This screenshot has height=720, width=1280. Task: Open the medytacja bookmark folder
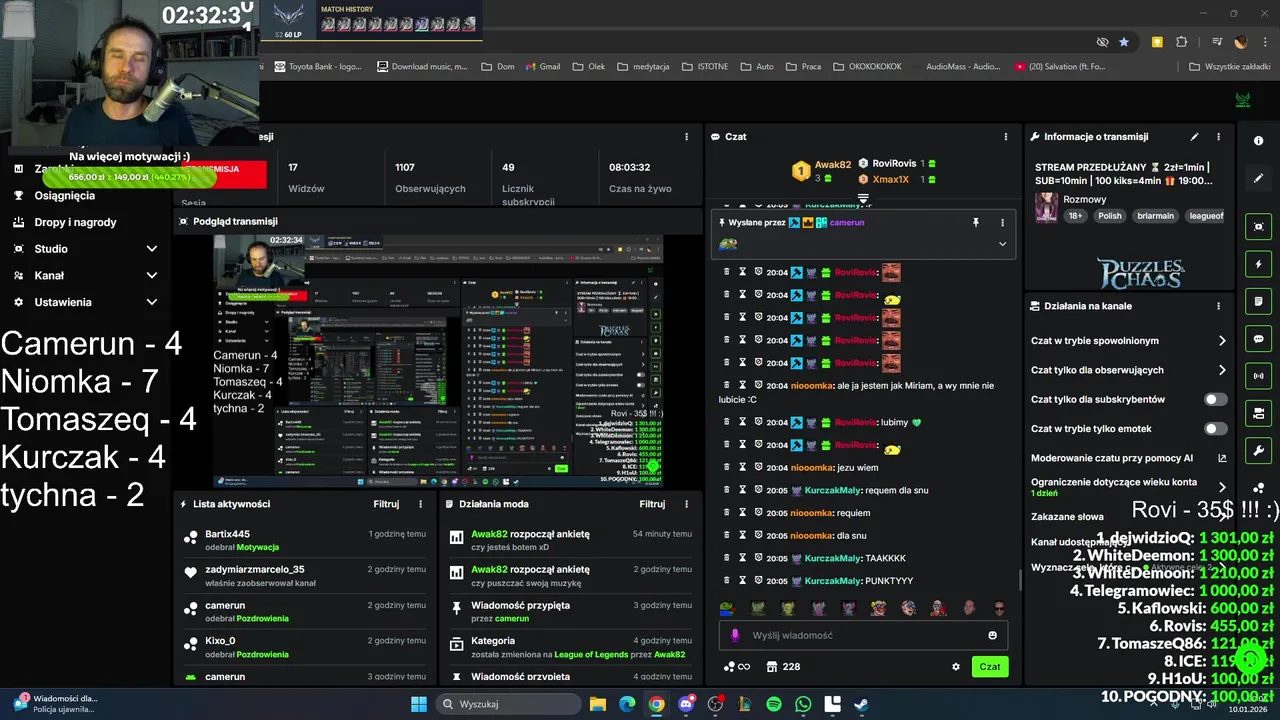pos(643,67)
